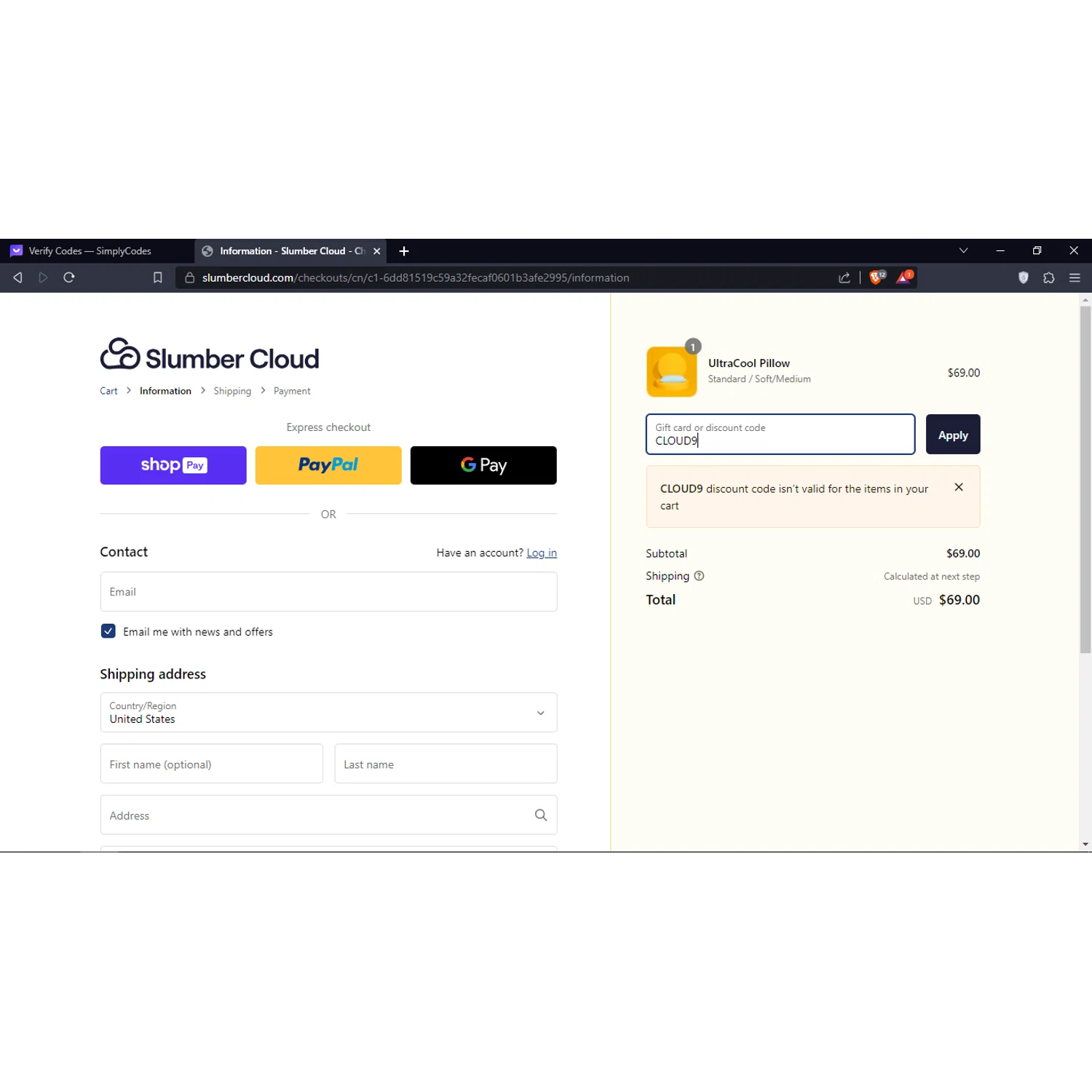Pay with Shop Pay button
This screenshot has width=1092, height=1092.
coord(173,465)
